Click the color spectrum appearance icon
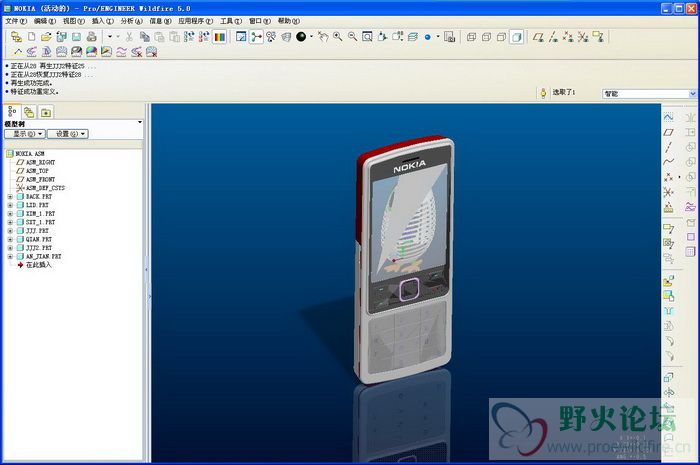The height and width of the screenshot is (465, 700). coord(220,37)
